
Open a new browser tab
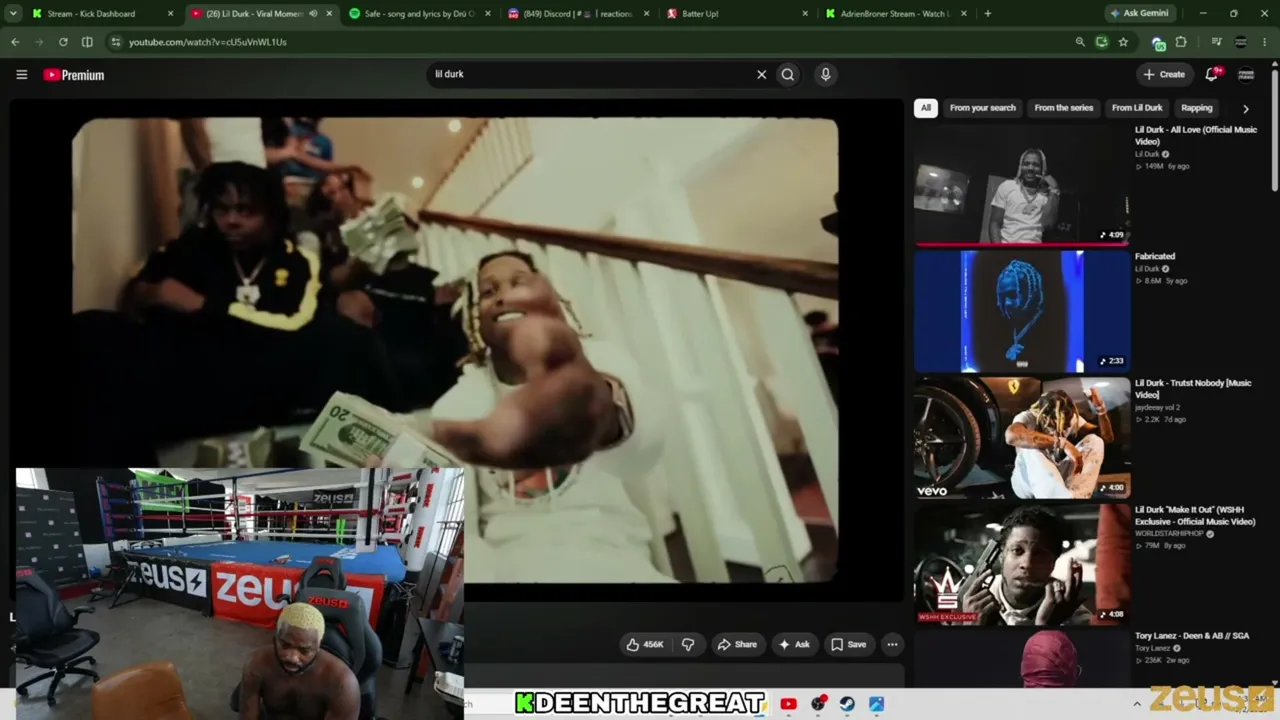pyautogui.click(x=988, y=14)
